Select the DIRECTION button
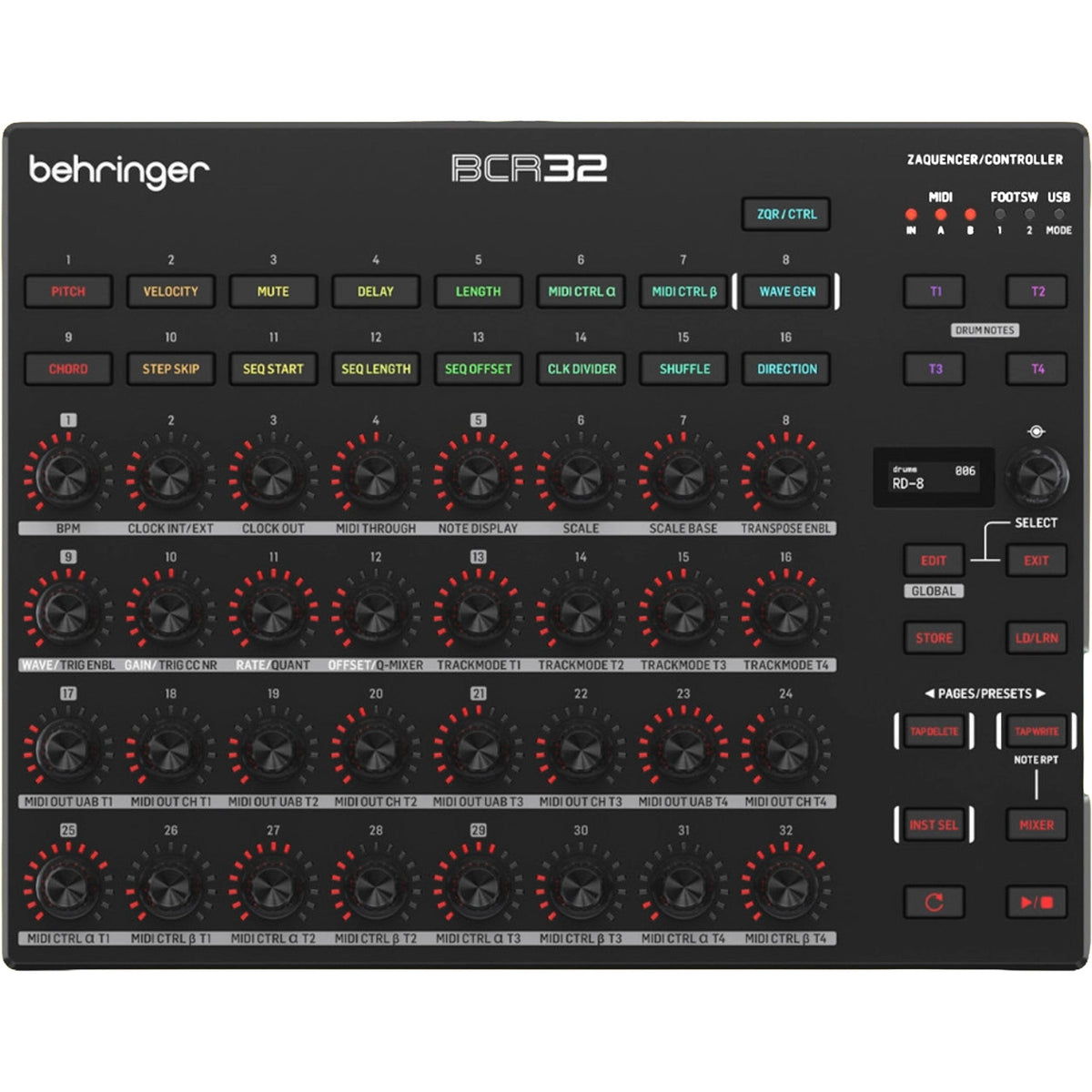 [x=787, y=369]
